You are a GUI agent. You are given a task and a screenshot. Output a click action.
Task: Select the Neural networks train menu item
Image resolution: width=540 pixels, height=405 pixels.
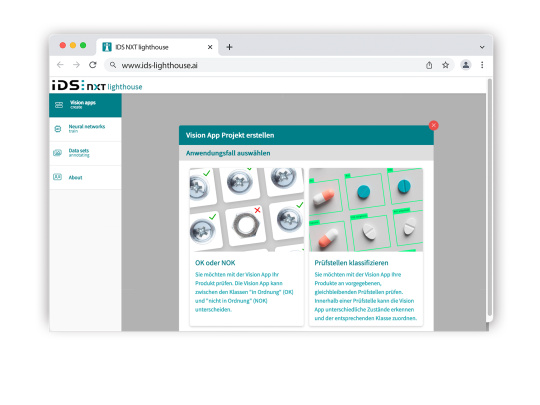tap(85, 129)
